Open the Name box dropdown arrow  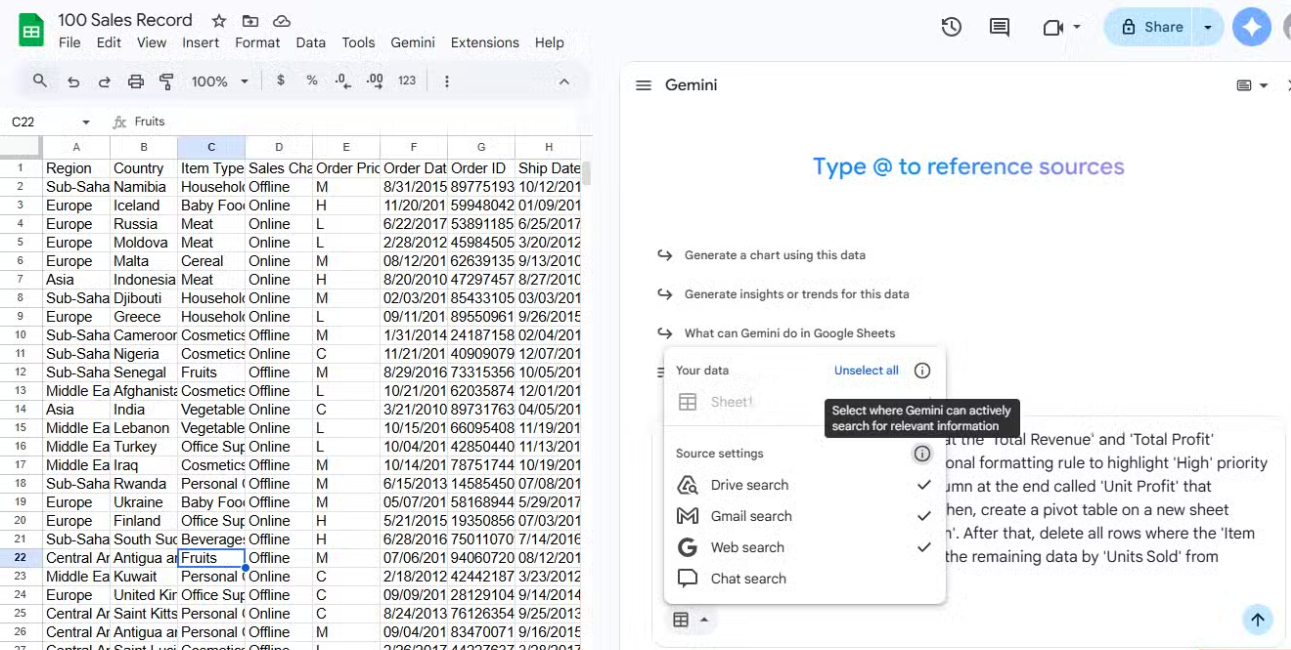coord(86,122)
